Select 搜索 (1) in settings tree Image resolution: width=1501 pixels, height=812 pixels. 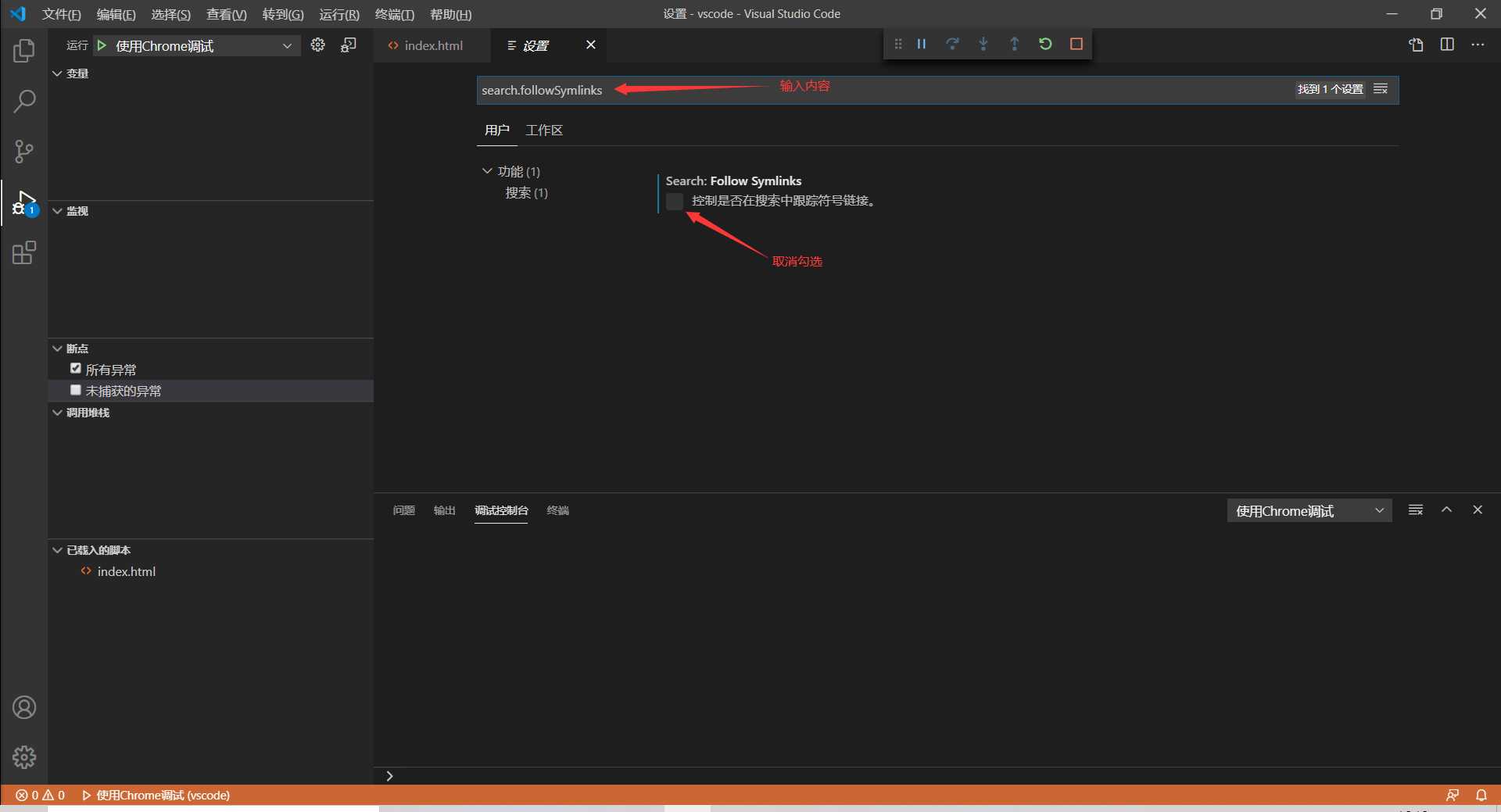click(526, 192)
